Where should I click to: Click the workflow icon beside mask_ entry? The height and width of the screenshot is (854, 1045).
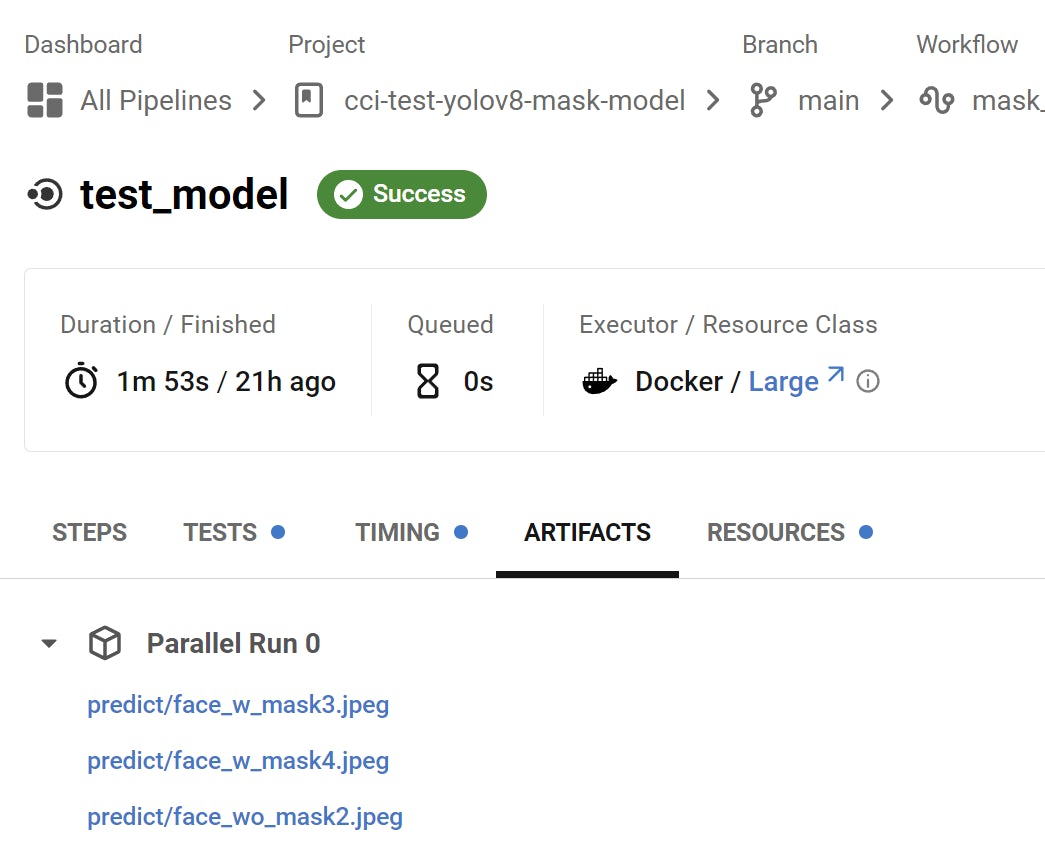[935, 100]
